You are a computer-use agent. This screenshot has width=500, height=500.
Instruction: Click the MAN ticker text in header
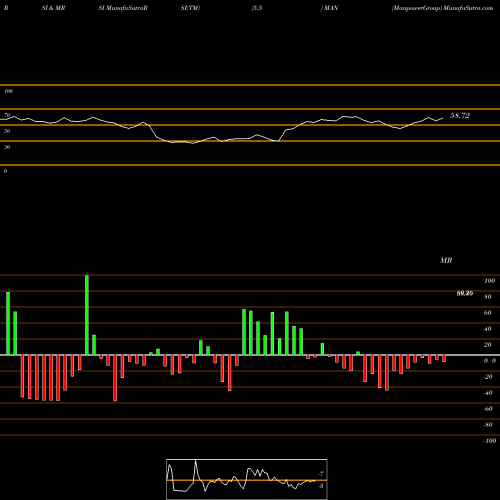click(x=331, y=8)
